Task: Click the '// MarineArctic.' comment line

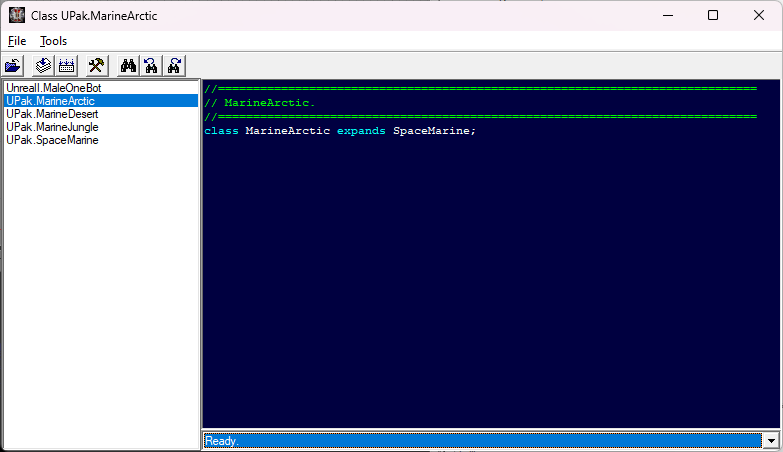Action: click(x=260, y=103)
